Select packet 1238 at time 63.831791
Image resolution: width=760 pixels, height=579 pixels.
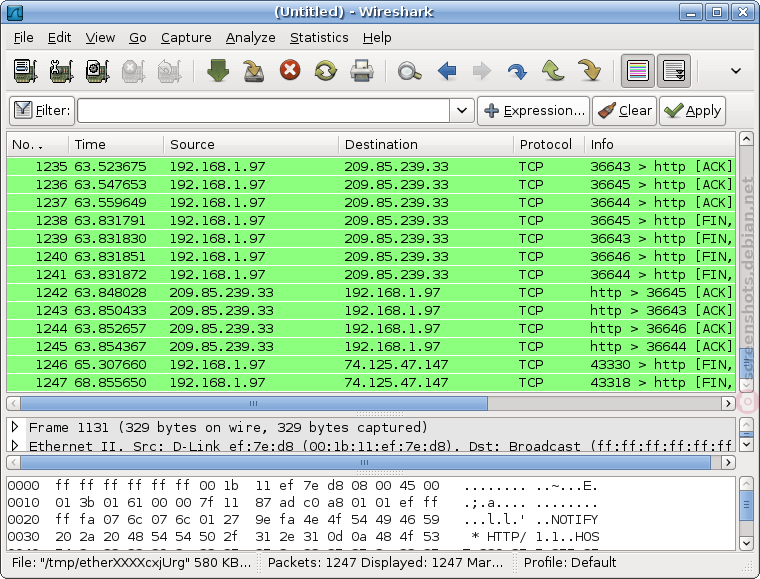coord(371,220)
